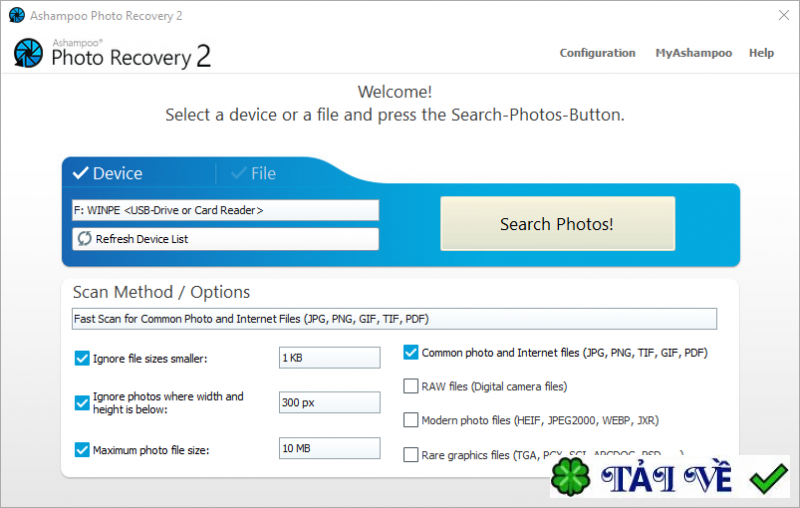Click Refresh Device List button
Screen dimensions: 800x508
point(226,239)
